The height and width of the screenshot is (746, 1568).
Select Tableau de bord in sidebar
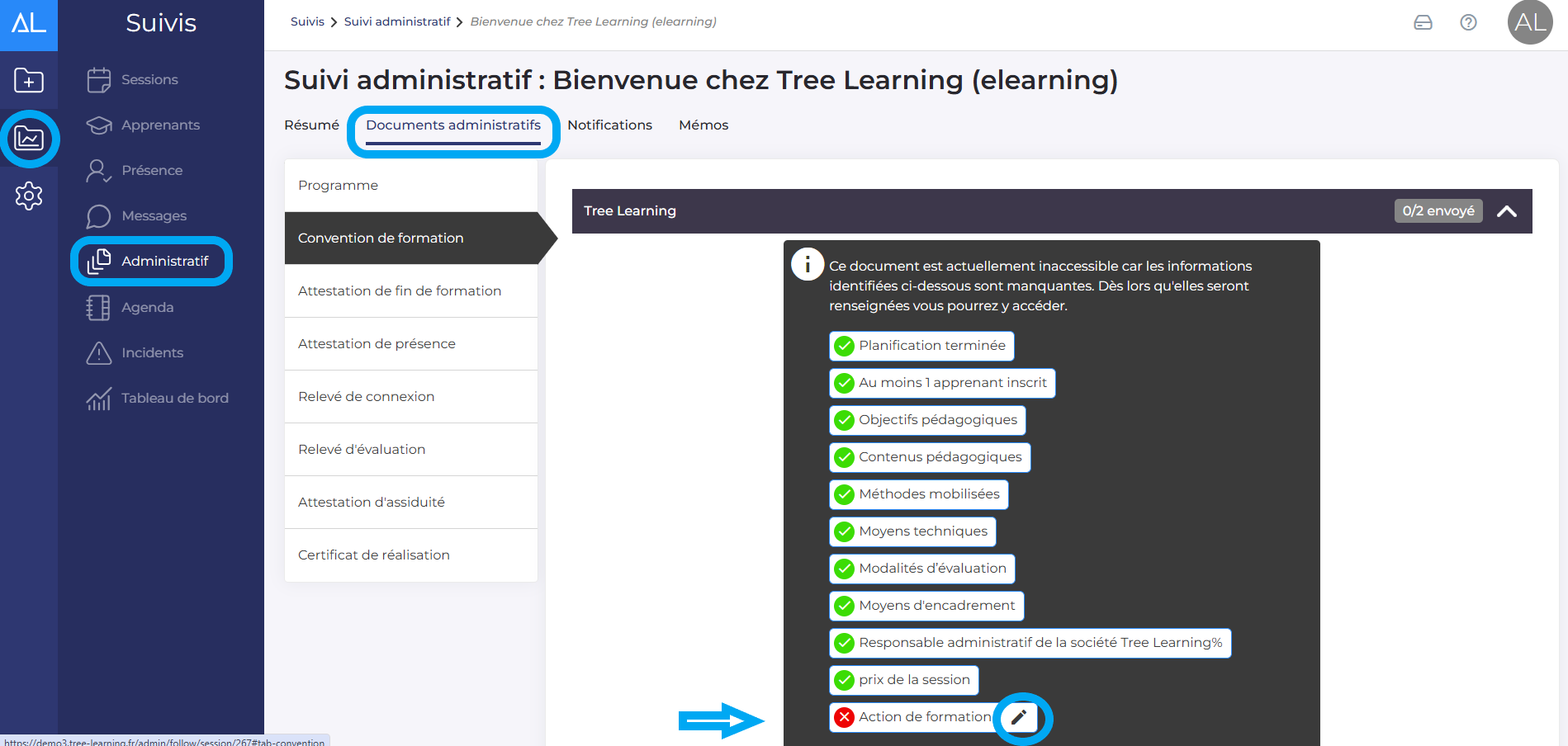pyautogui.click(x=174, y=399)
